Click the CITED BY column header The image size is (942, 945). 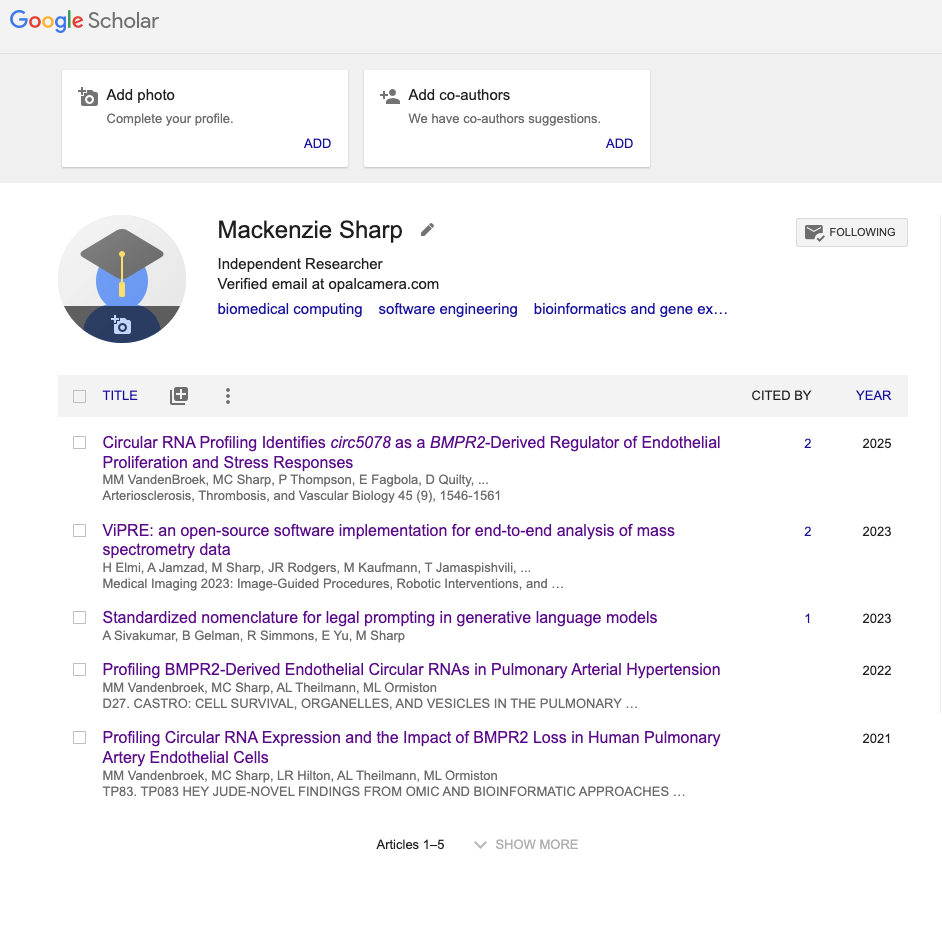(x=781, y=395)
